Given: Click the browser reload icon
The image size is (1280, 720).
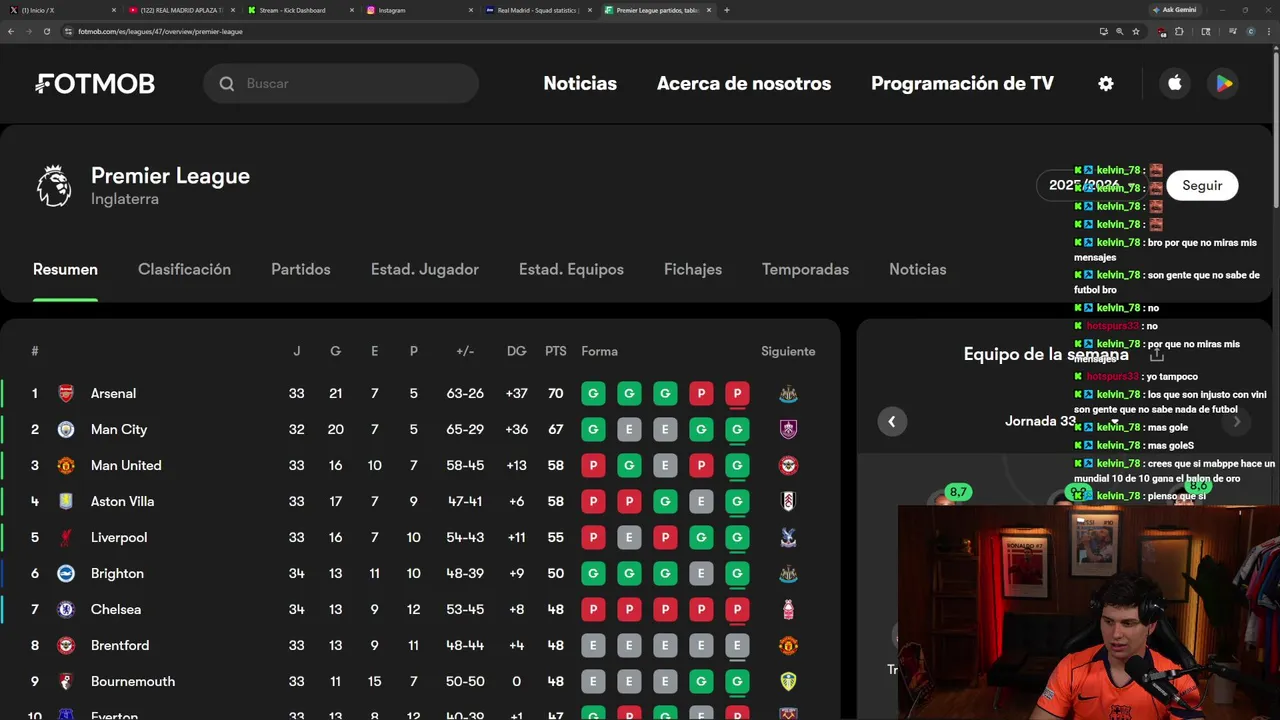Looking at the screenshot, I should pyautogui.click(x=46, y=31).
